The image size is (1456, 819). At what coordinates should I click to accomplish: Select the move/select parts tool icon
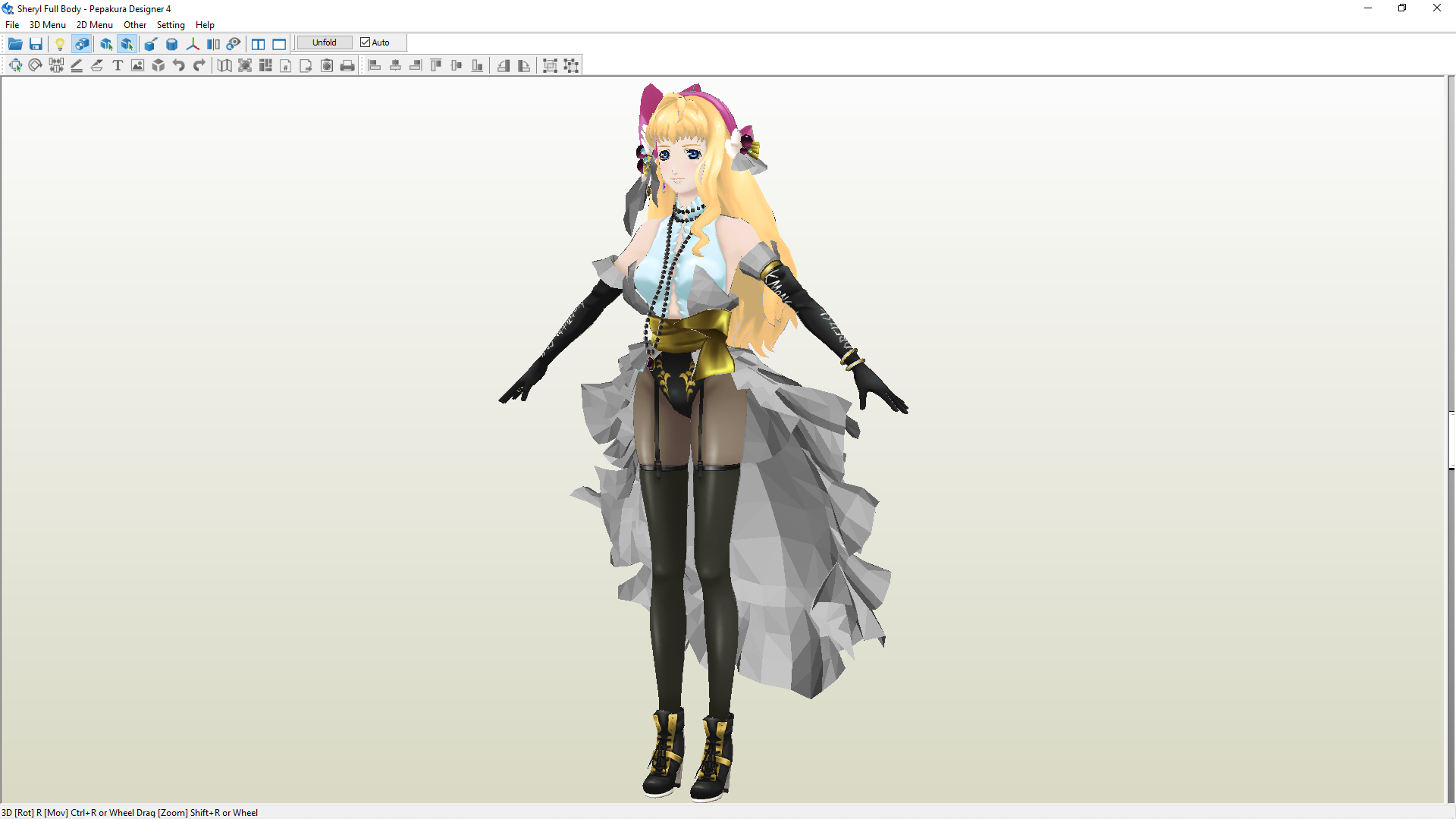click(15, 65)
